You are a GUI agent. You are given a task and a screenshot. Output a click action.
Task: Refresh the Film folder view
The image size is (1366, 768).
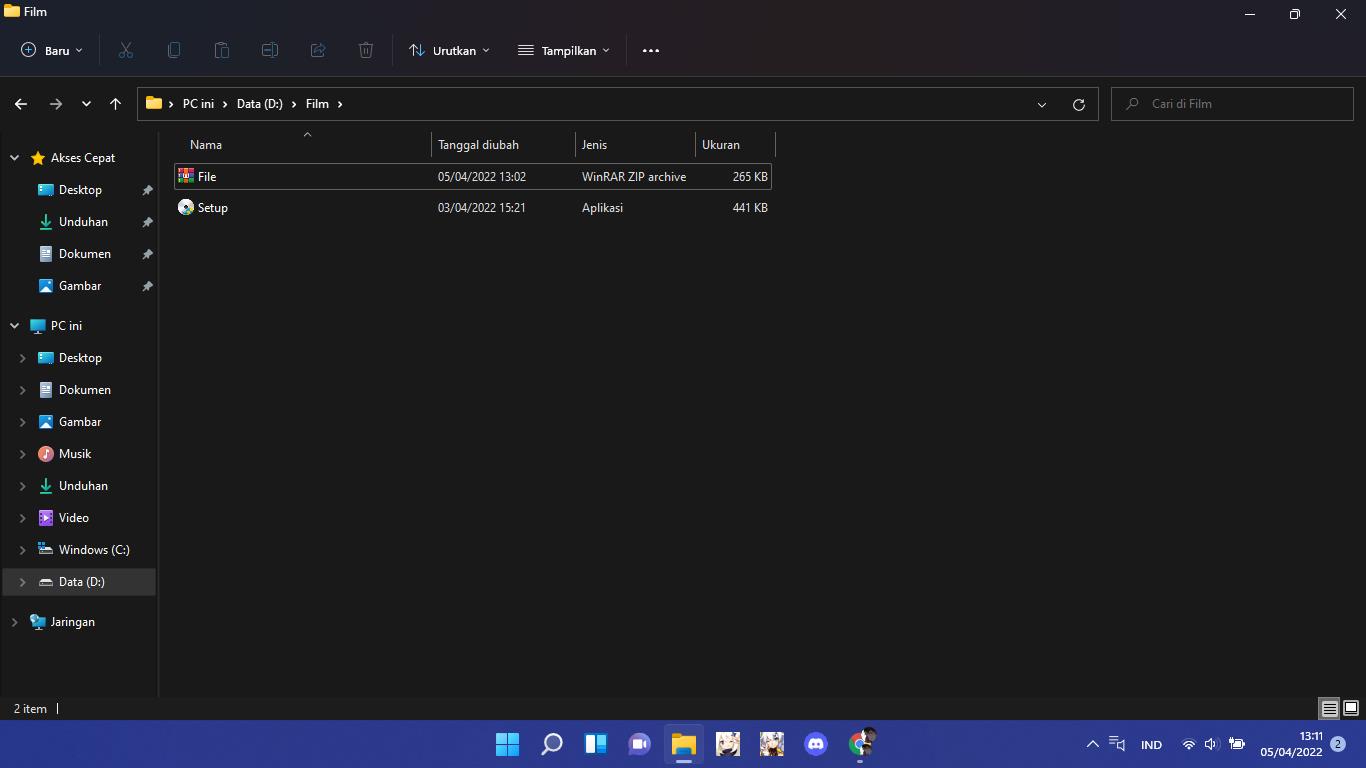coord(1078,104)
